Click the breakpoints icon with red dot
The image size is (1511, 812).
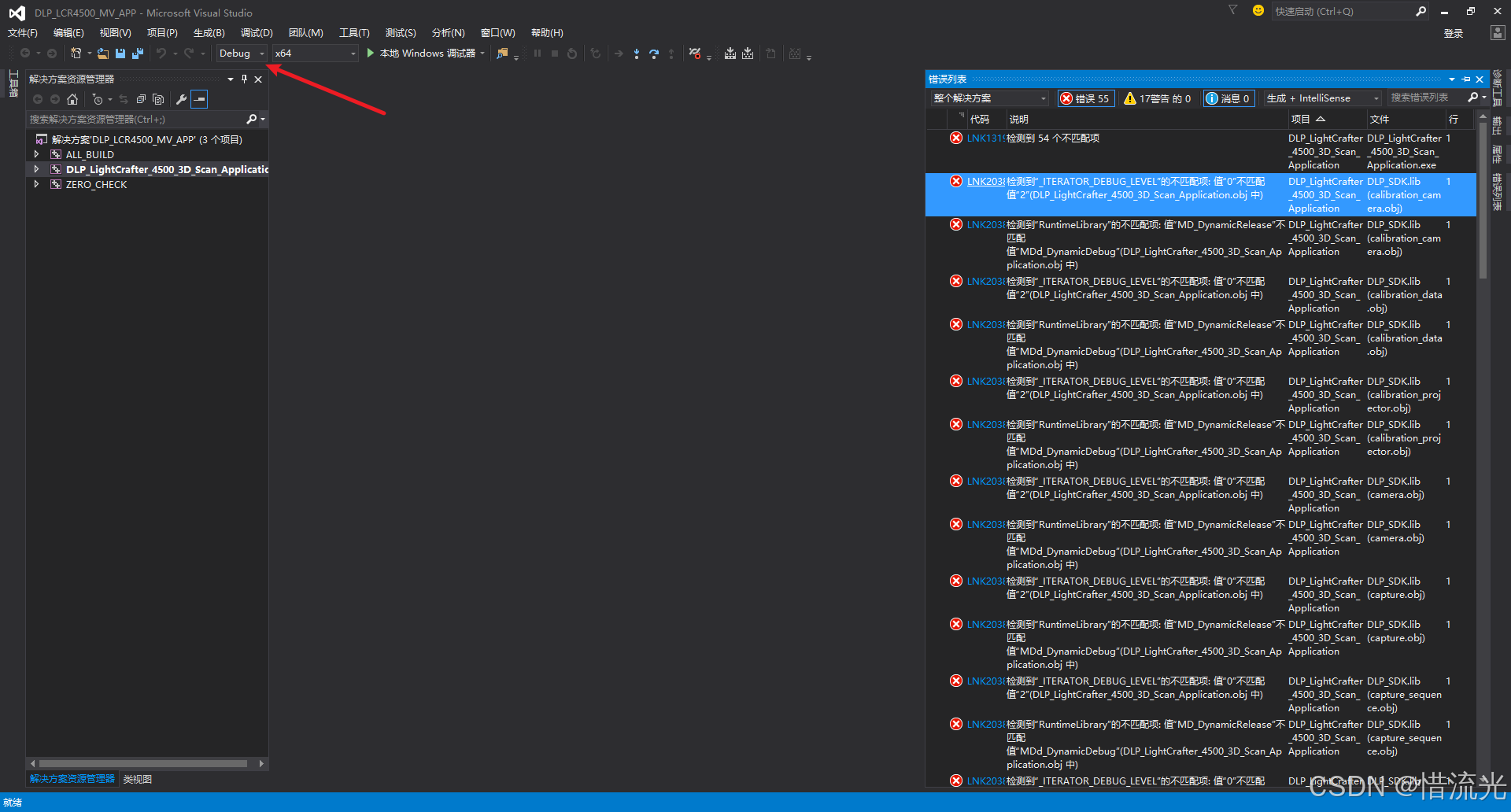[x=694, y=54]
